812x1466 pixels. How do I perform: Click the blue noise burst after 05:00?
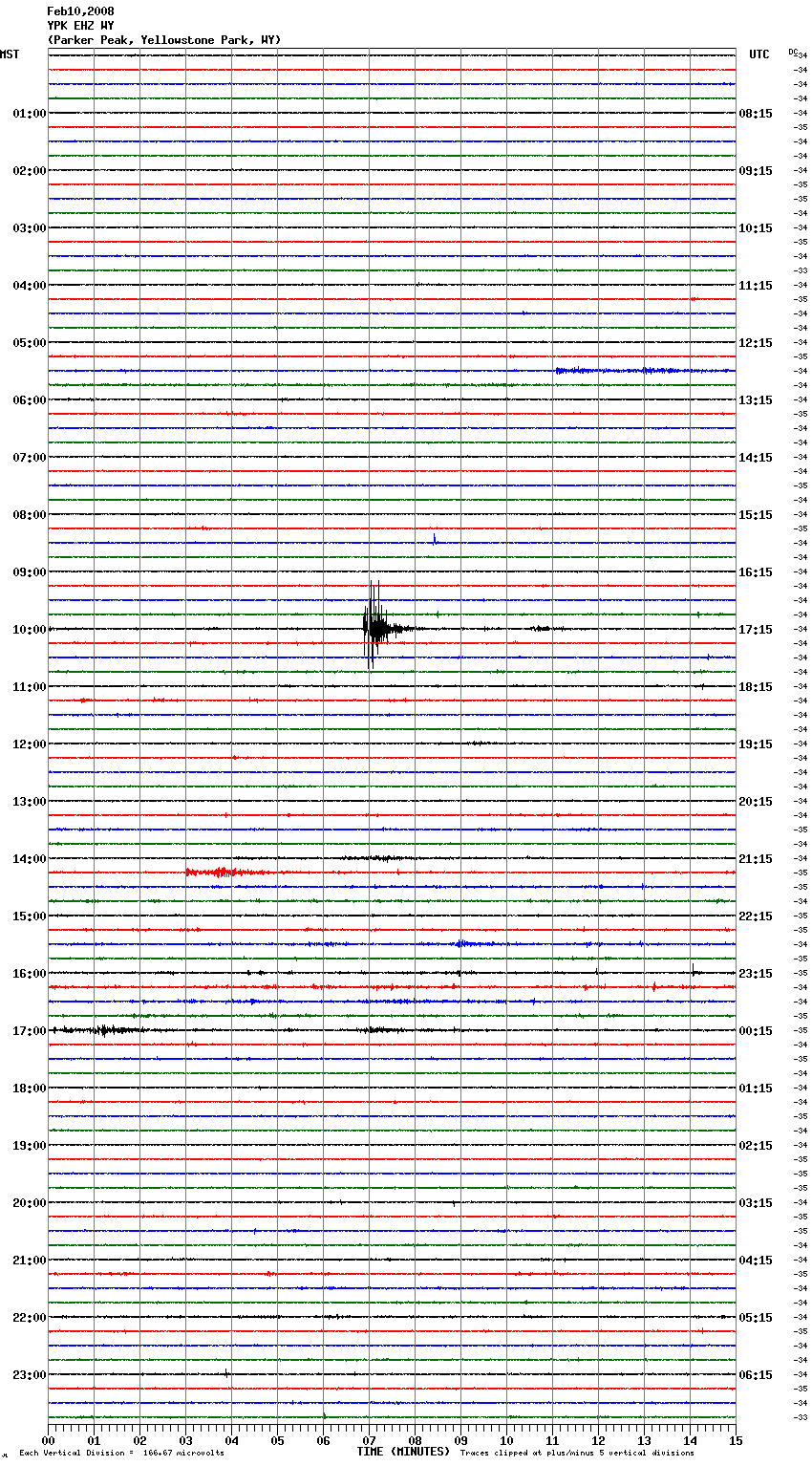coord(645,370)
